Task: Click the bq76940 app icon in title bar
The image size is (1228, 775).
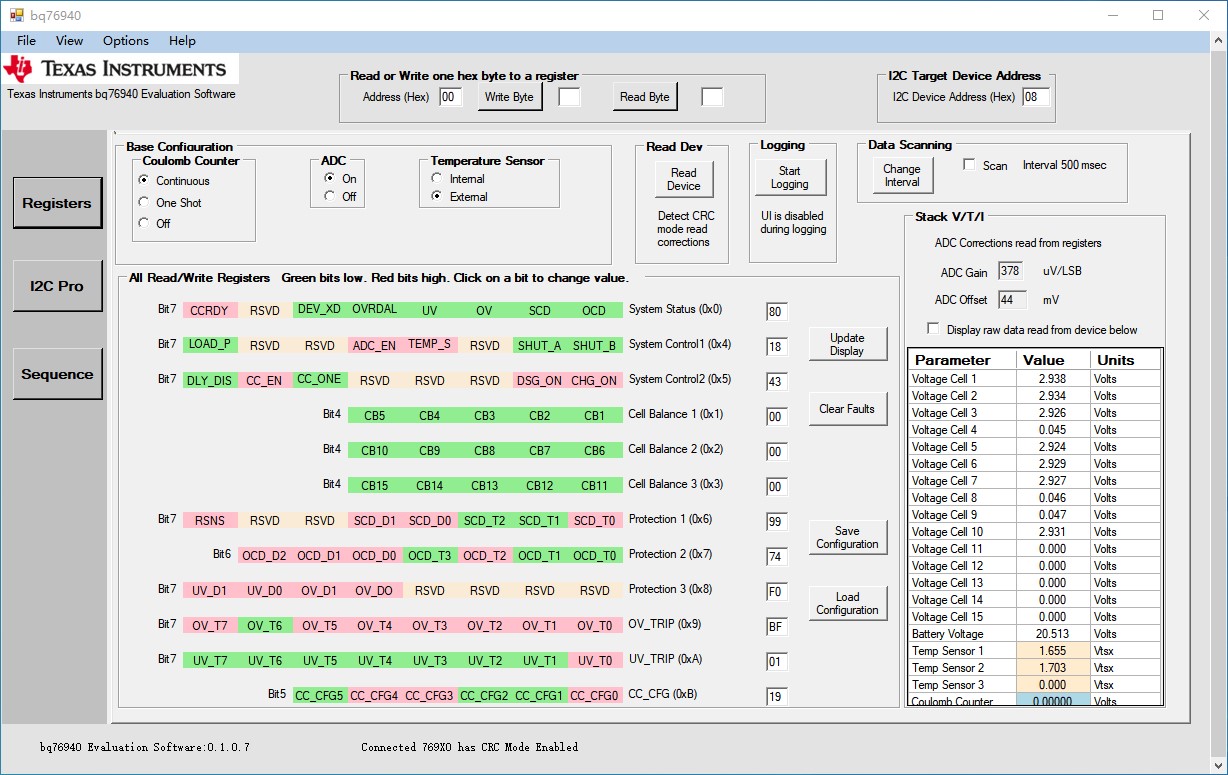Action: pyautogui.click(x=16, y=15)
